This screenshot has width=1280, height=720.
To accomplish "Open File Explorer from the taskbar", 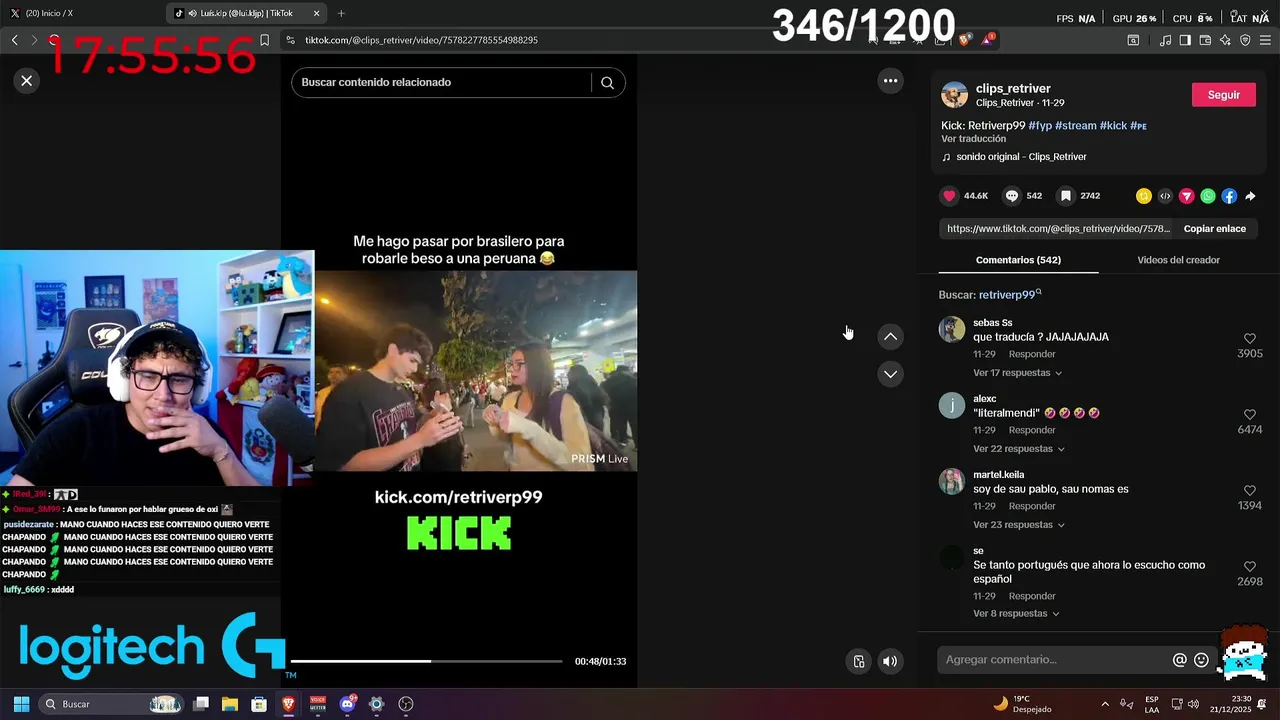I will pos(230,704).
